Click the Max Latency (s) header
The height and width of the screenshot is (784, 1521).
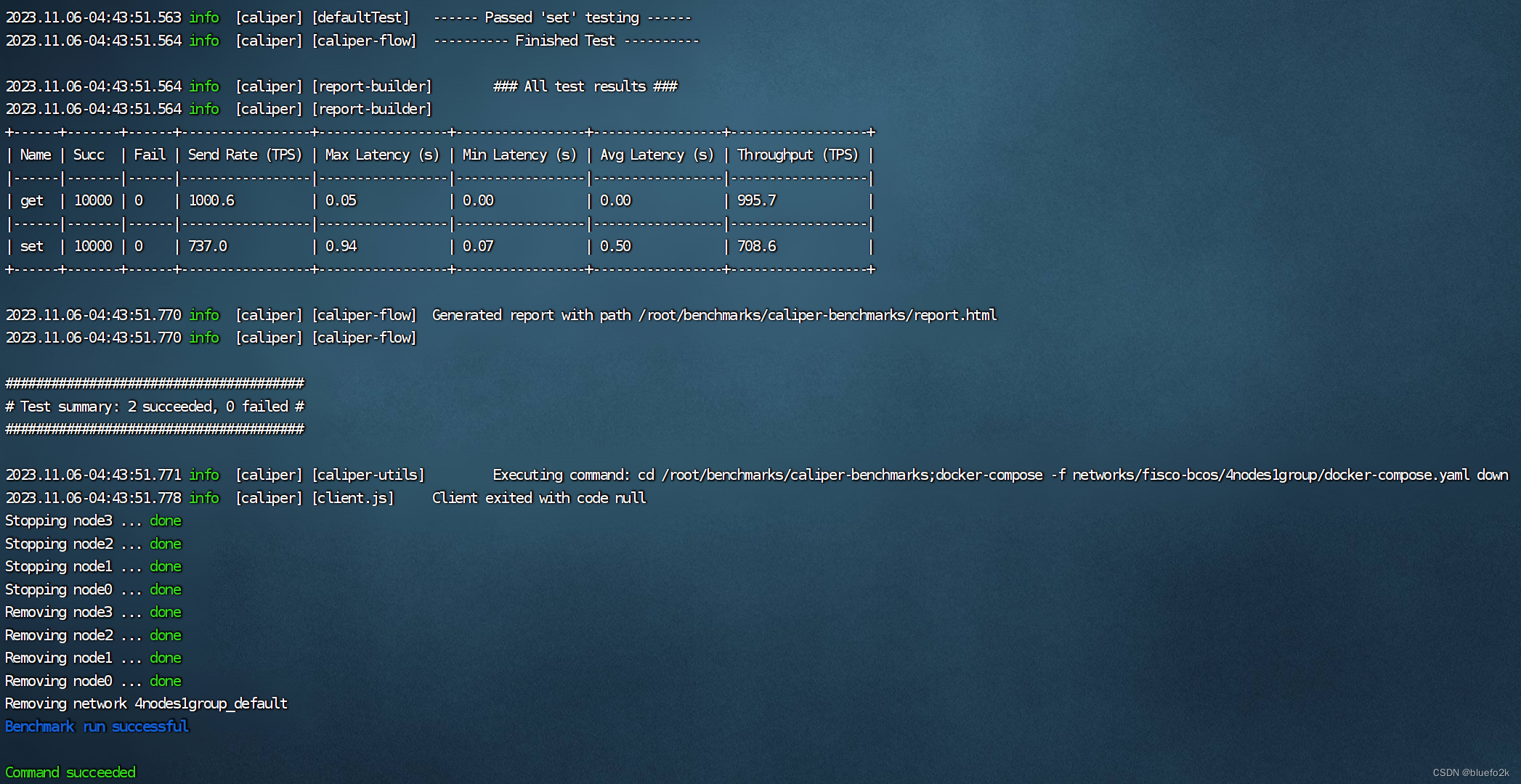click(x=382, y=155)
